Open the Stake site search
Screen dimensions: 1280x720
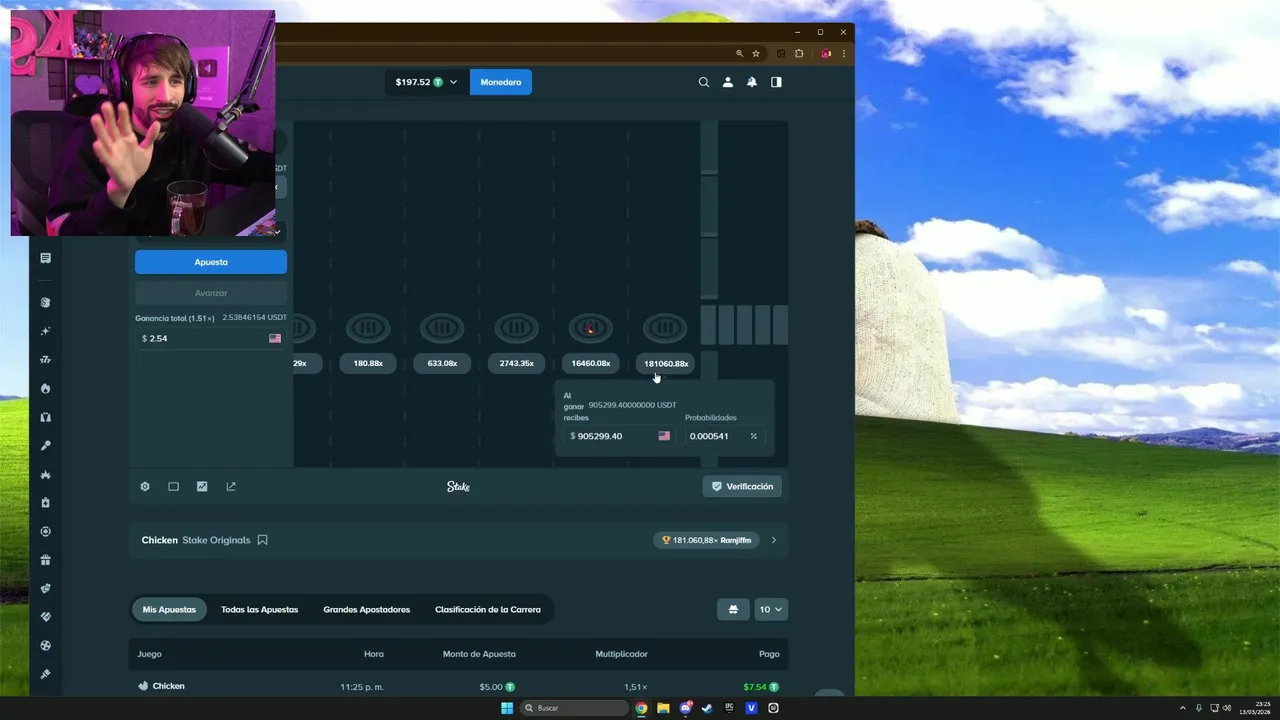pos(704,82)
